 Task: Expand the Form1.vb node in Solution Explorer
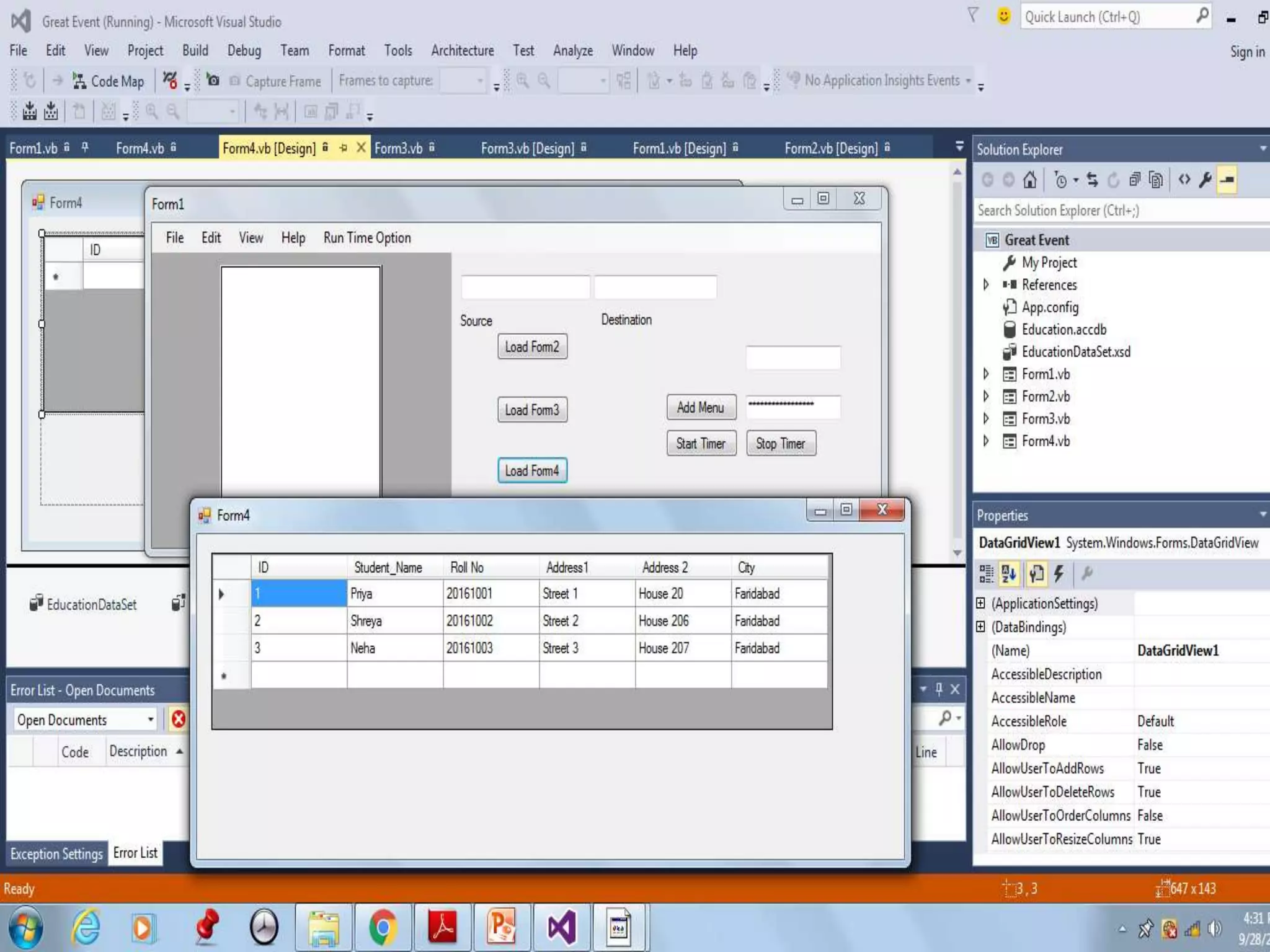tap(985, 374)
